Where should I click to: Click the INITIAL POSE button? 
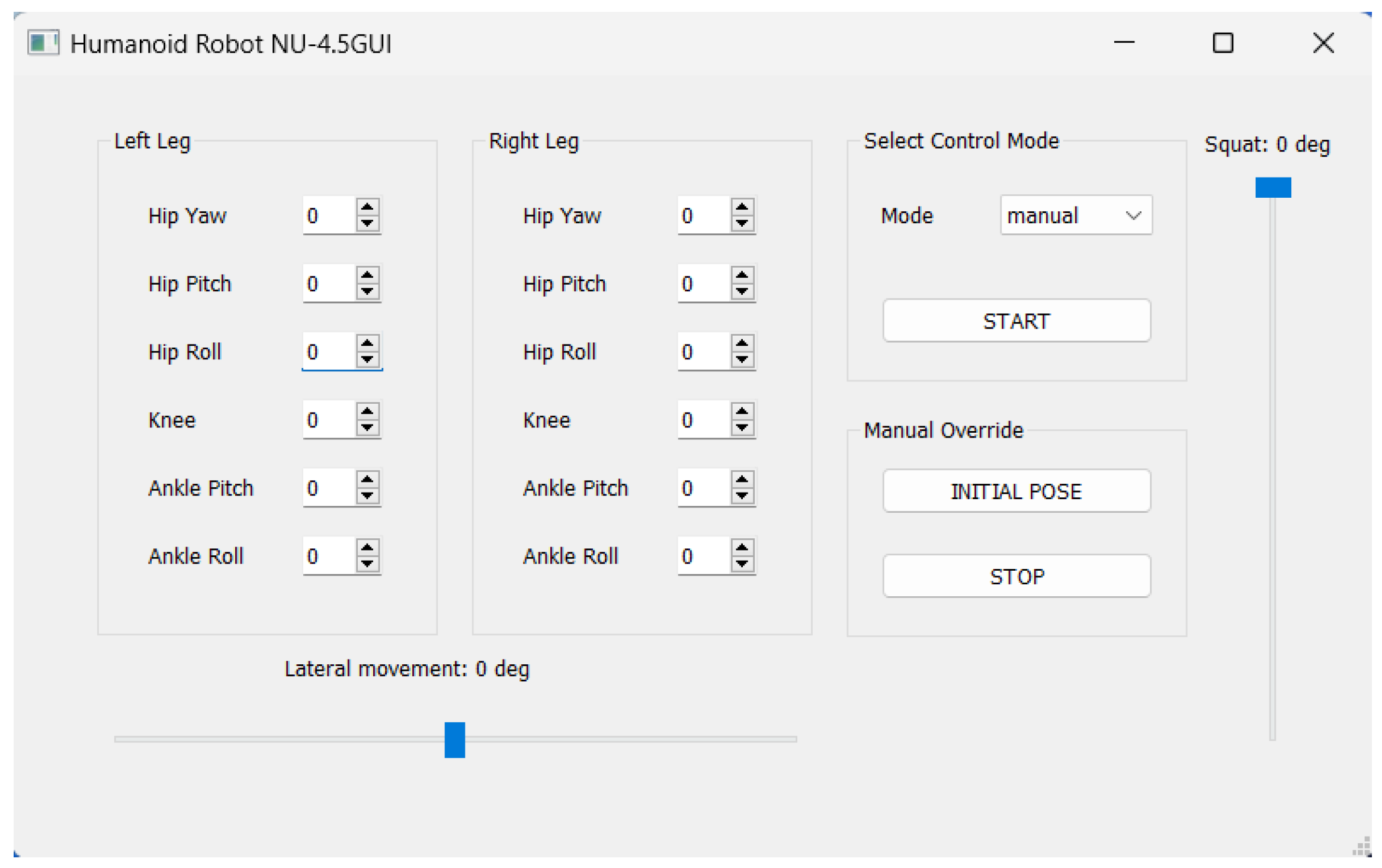tap(1016, 491)
